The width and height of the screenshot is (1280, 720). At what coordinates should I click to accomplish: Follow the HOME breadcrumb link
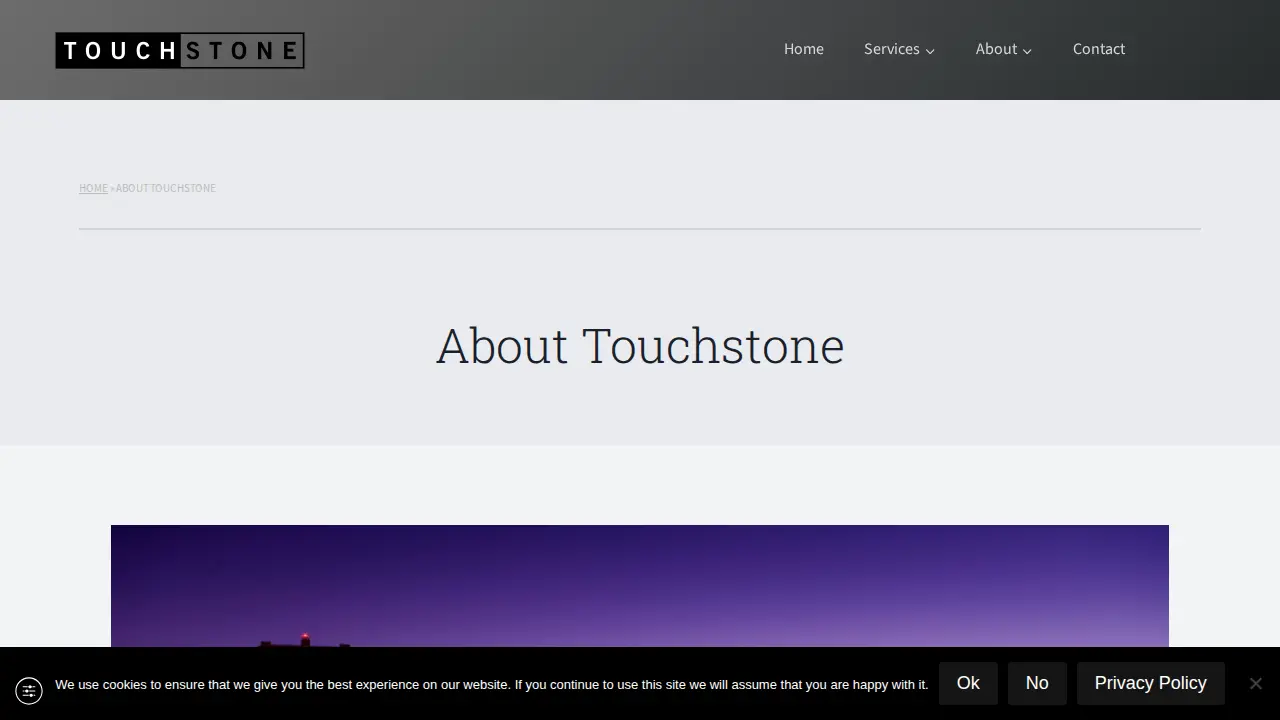click(93, 188)
